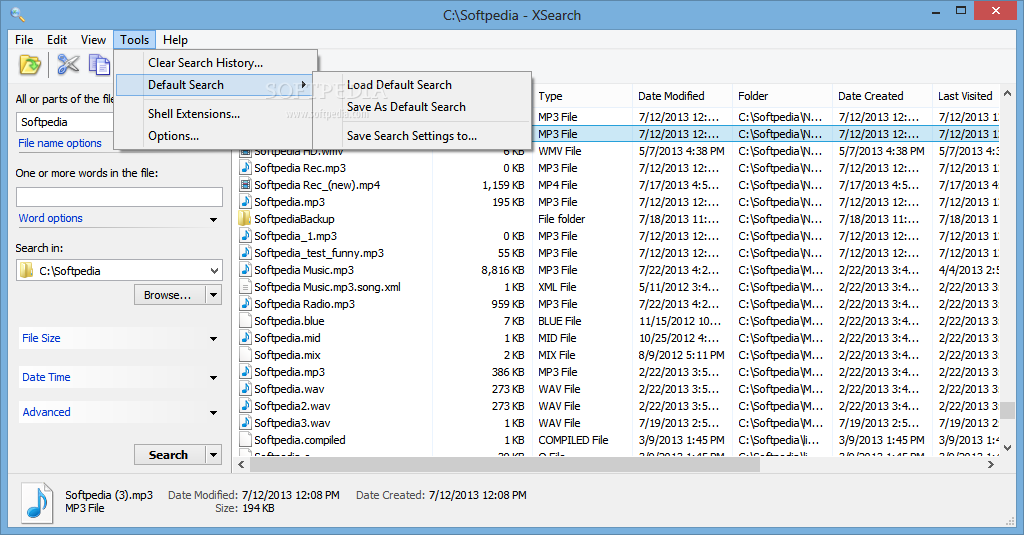The width and height of the screenshot is (1024, 535).
Task: Click the Search button
Action: [x=170, y=455]
